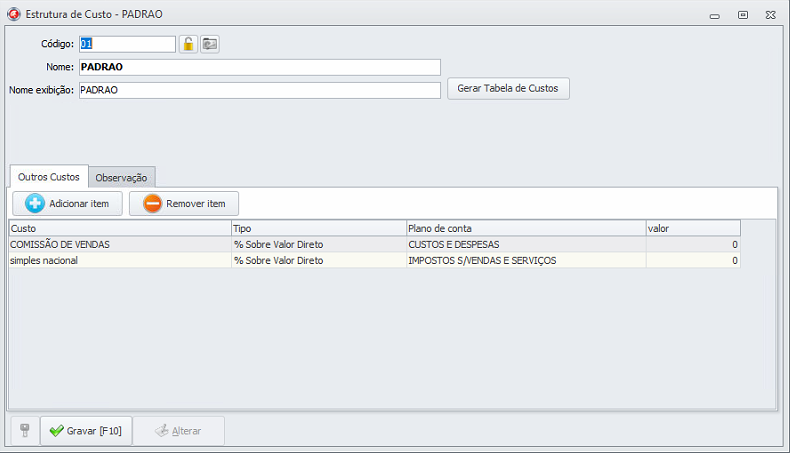
Task: Click the Plano de conta column header
Action: [x=525, y=228]
